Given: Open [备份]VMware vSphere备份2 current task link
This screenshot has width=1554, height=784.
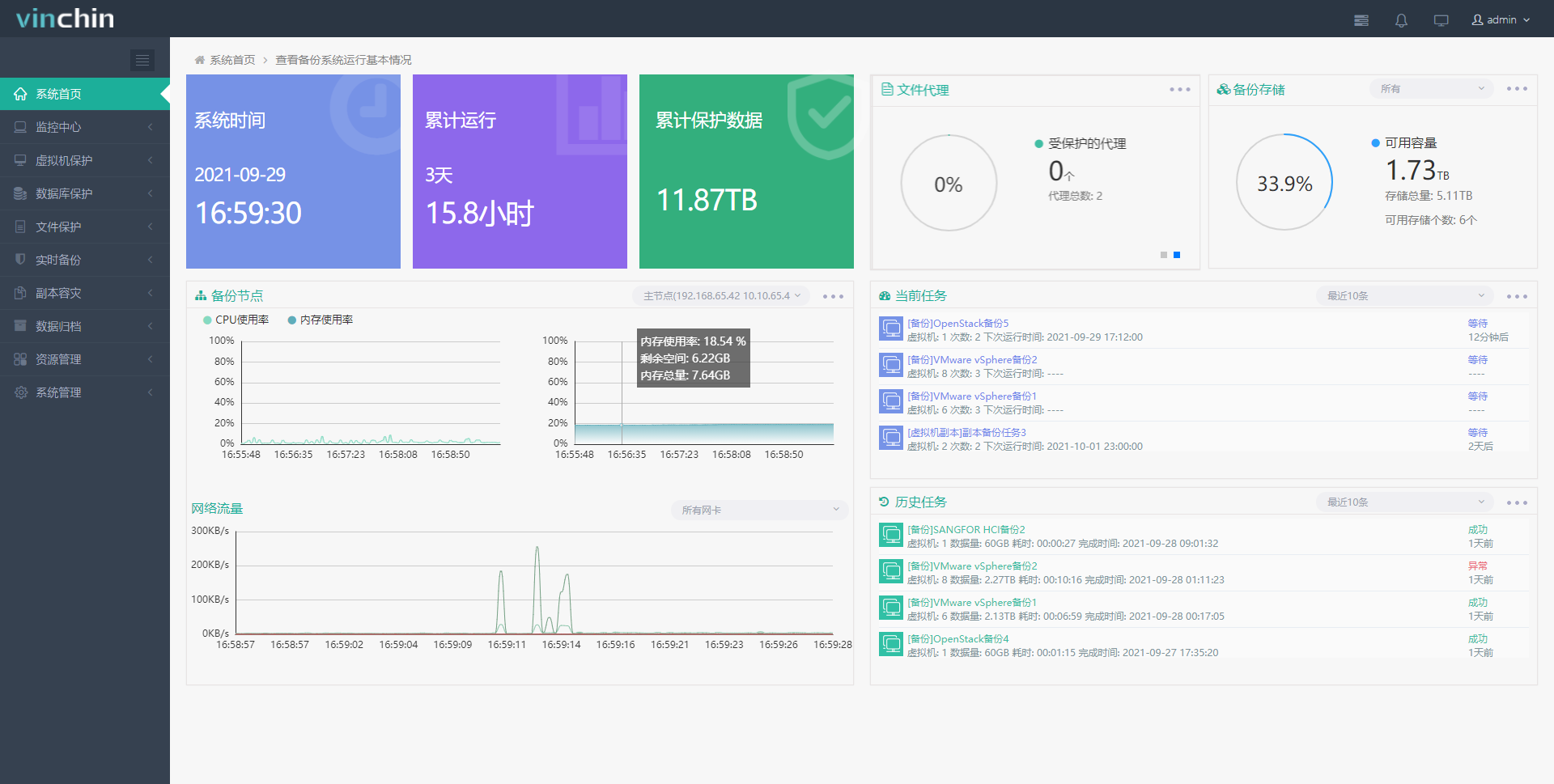Looking at the screenshot, I should coord(972,360).
